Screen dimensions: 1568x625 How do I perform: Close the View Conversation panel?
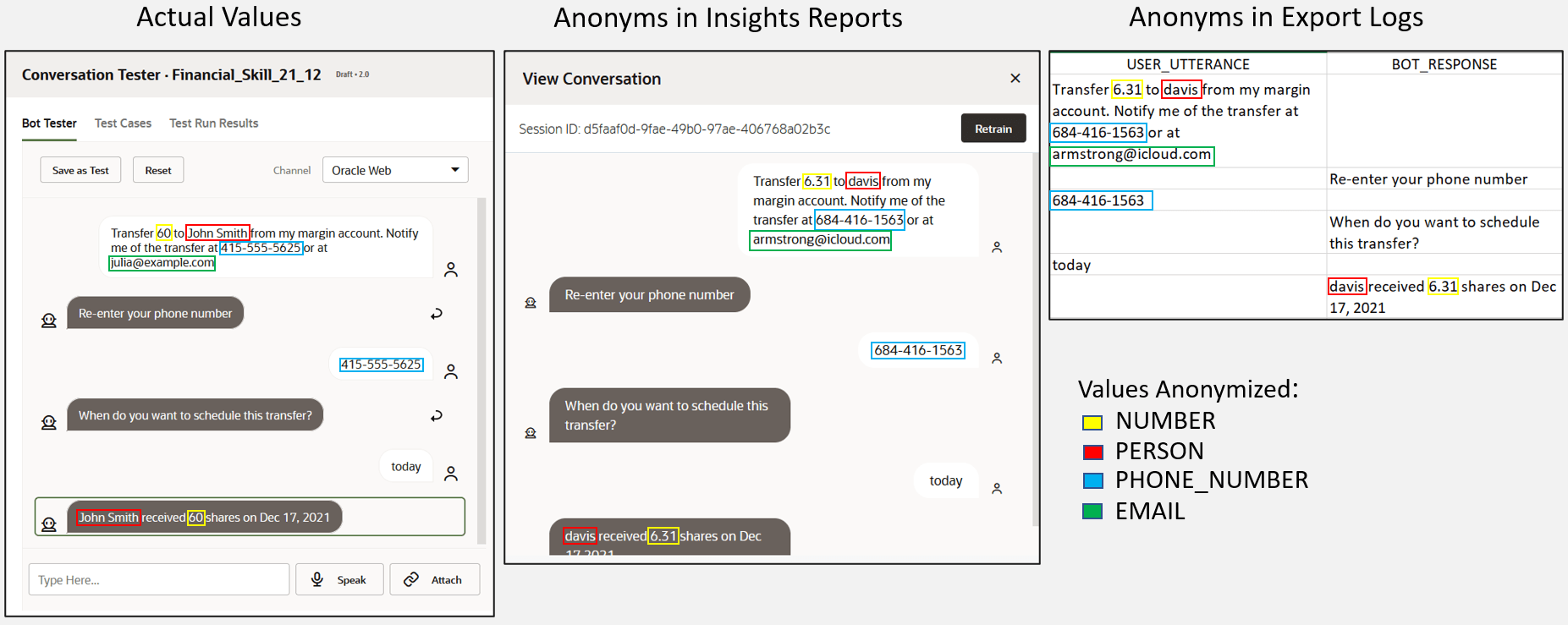tap(1015, 79)
